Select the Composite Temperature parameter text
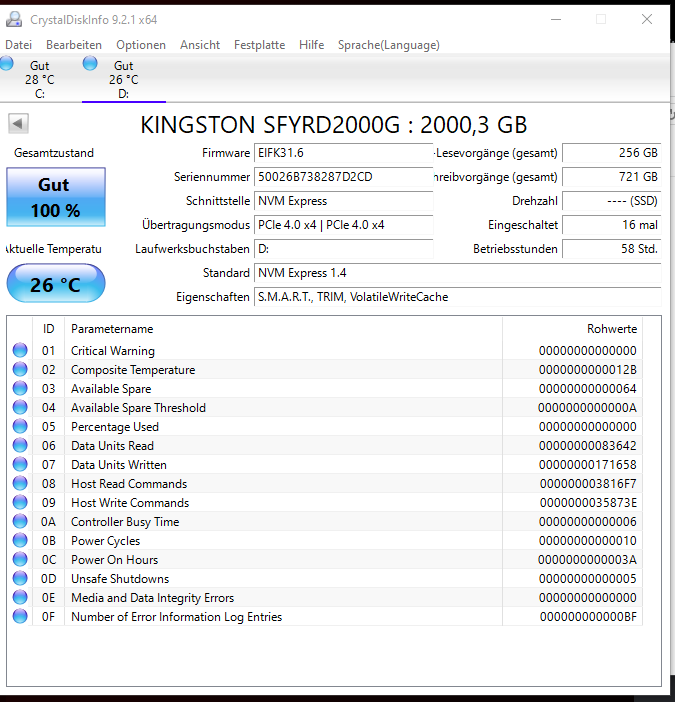Screen dimensions: 675x702 (x=133, y=370)
